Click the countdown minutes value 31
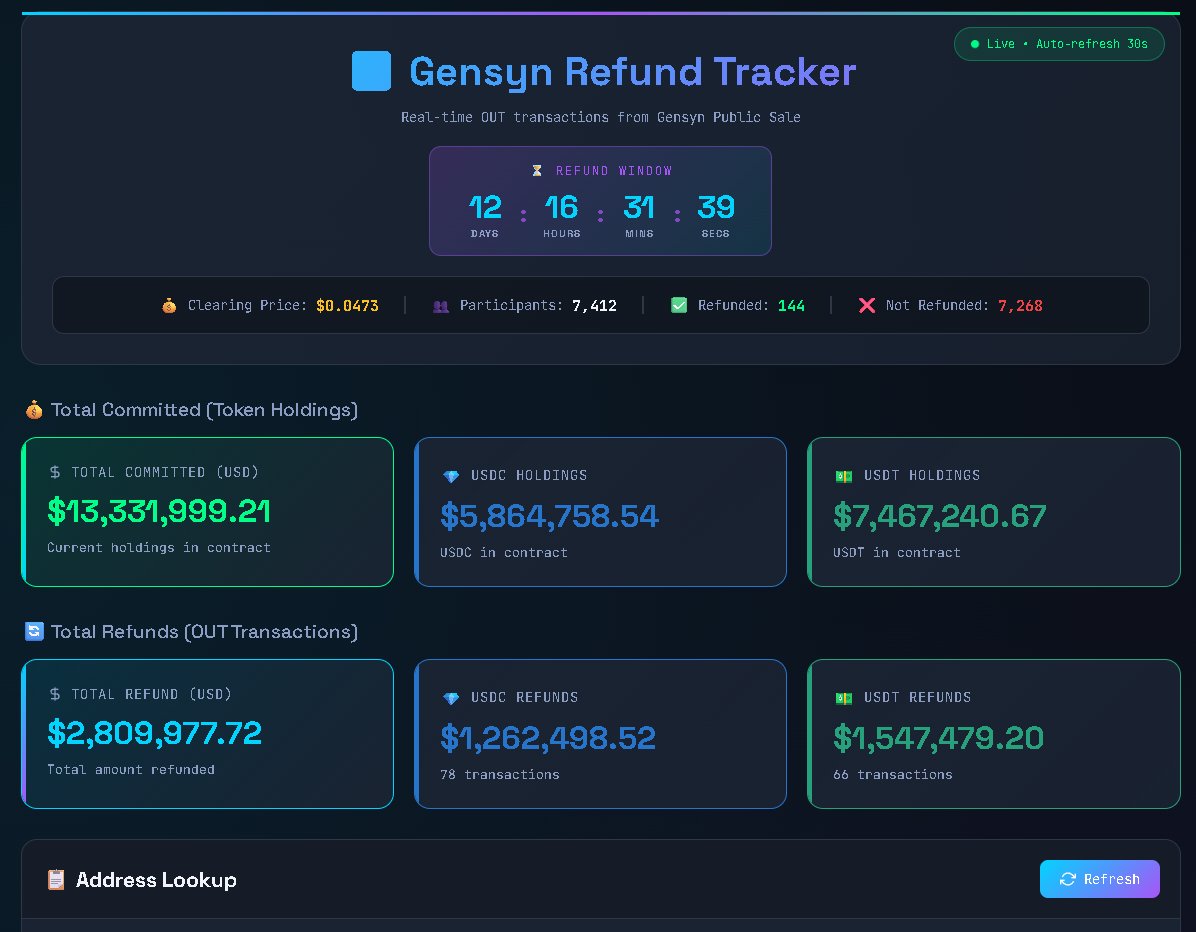This screenshot has width=1196, height=932. (x=639, y=207)
